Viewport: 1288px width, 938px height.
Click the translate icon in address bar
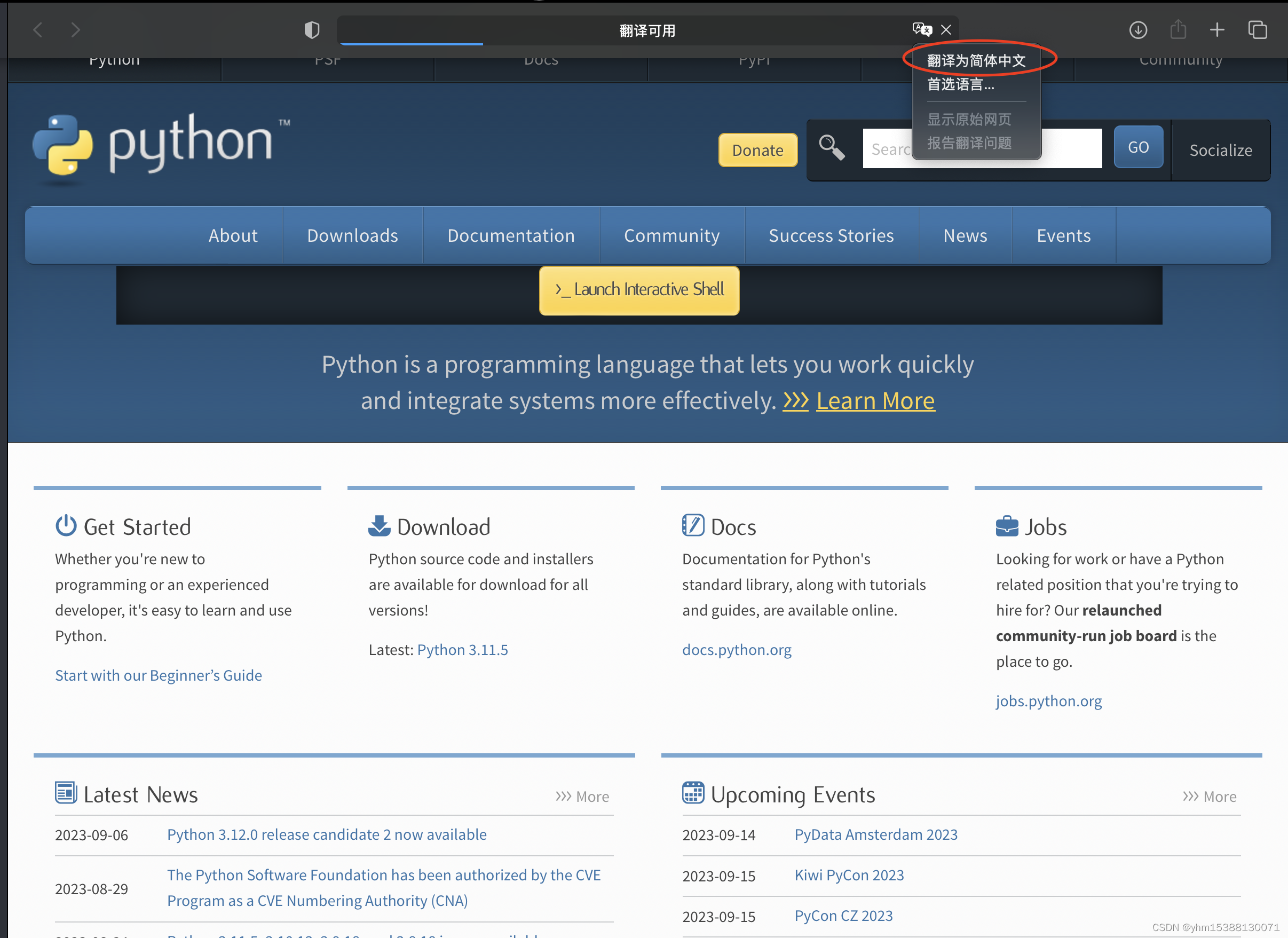pyautogui.click(x=922, y=29)
